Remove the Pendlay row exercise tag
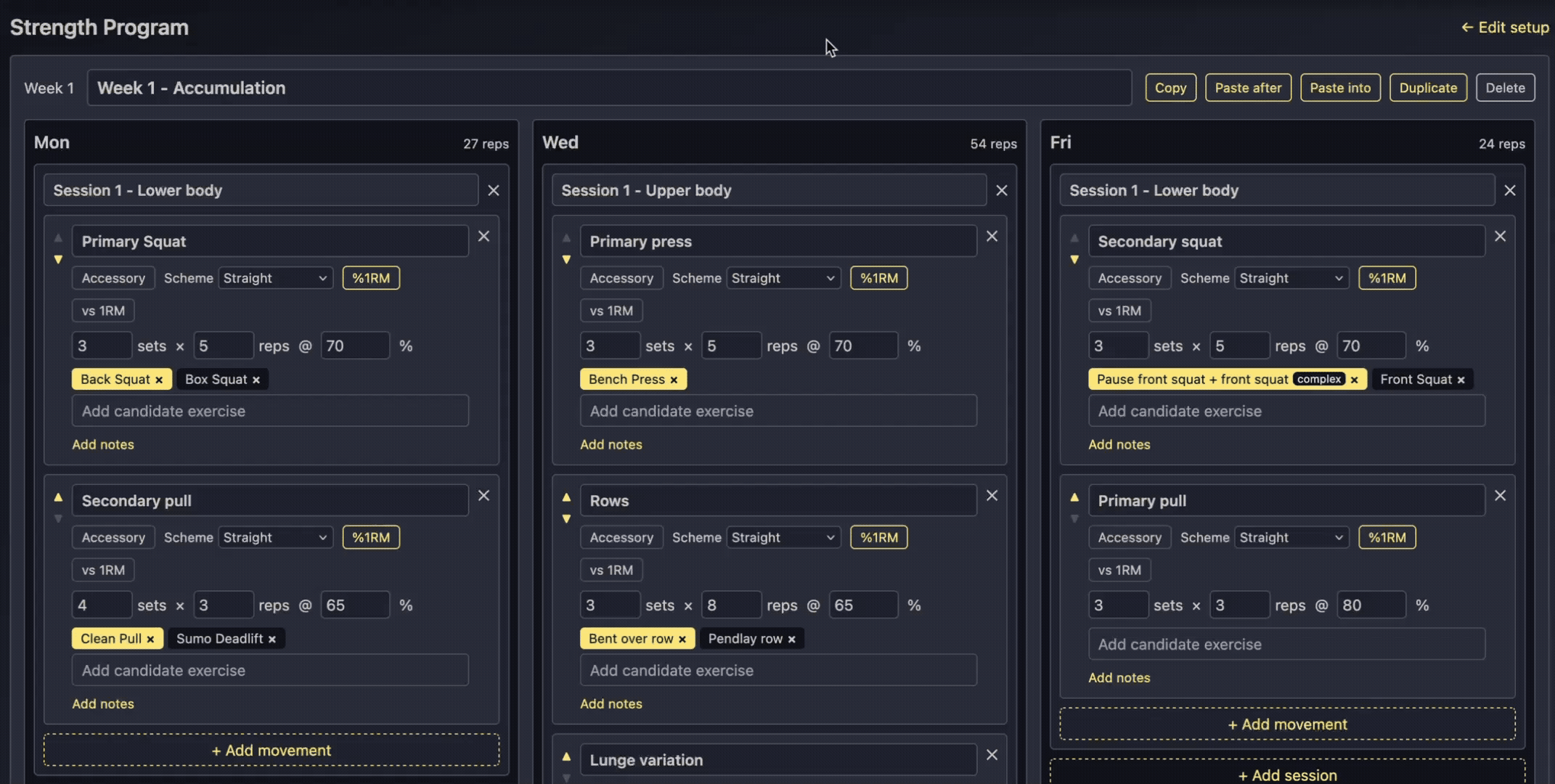 click(x=791, y=638)
